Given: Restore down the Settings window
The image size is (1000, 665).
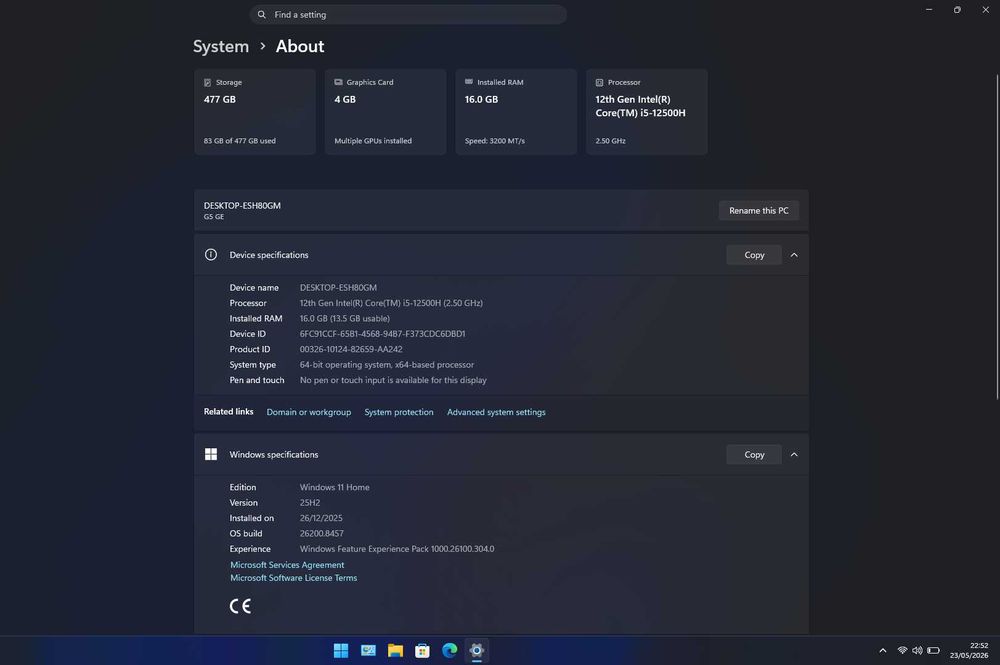Looking at the screenshot, I should coord(957,10).
